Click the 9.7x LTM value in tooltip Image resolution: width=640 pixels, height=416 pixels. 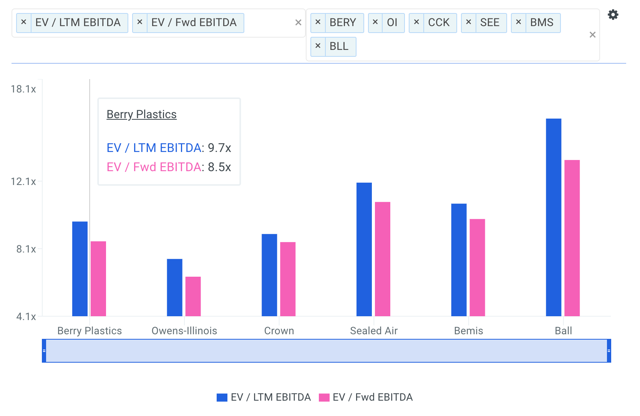pos(219,148)
